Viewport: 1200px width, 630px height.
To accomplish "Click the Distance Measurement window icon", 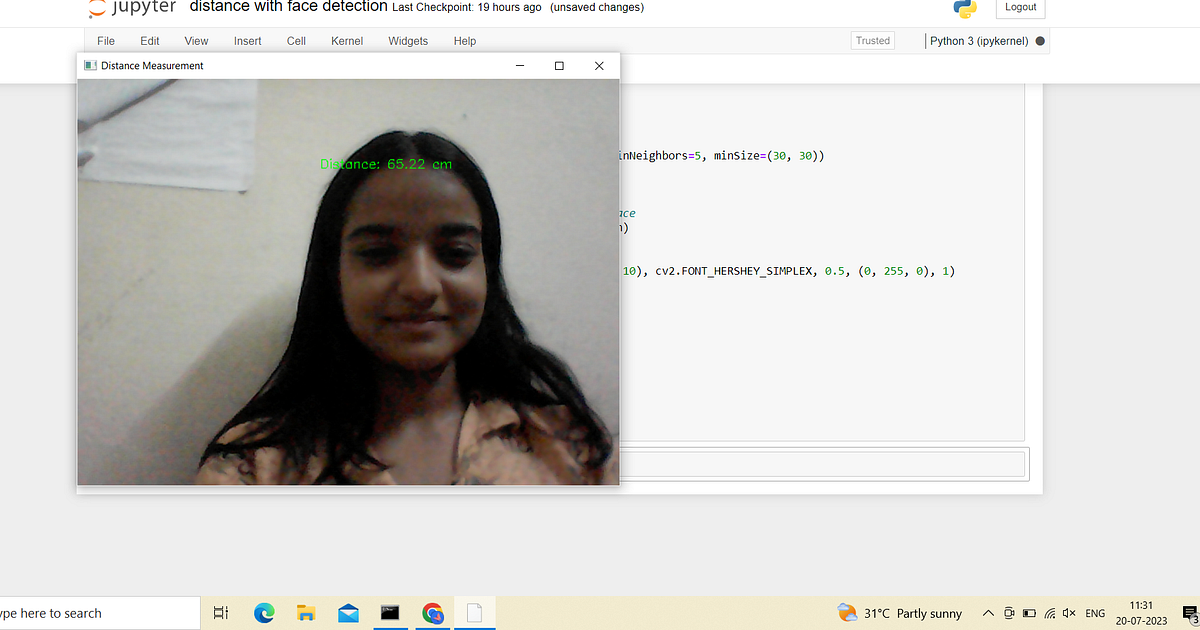I will (x=89, y=65).
